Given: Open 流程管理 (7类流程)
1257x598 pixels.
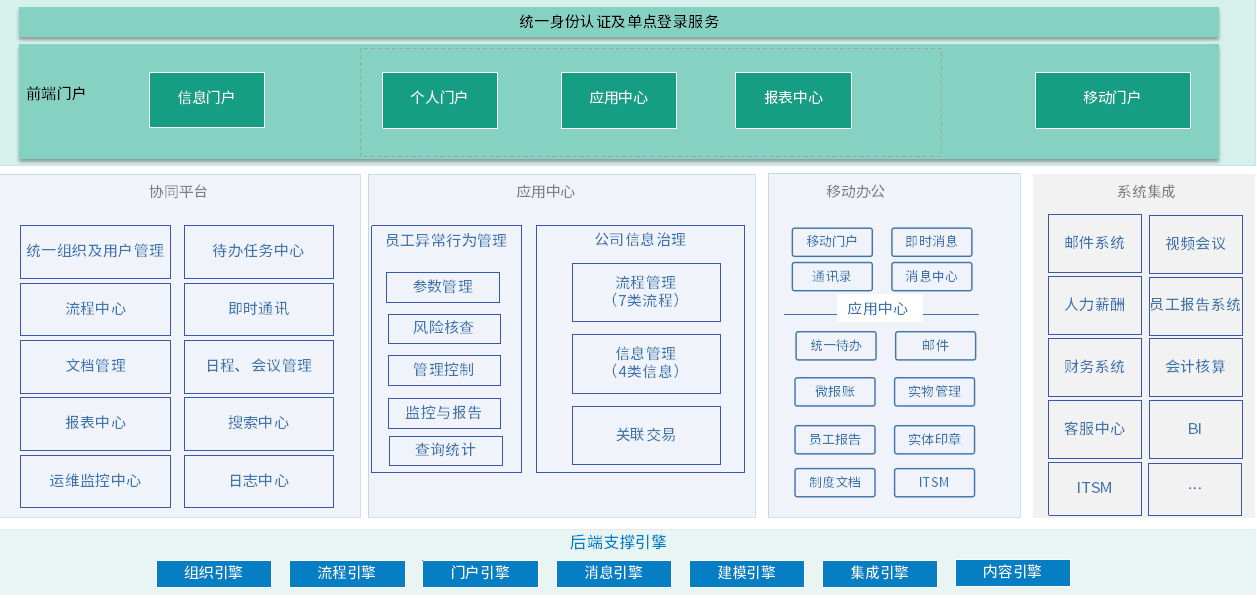Looking at the screenshot, I should tap(646, 293).
